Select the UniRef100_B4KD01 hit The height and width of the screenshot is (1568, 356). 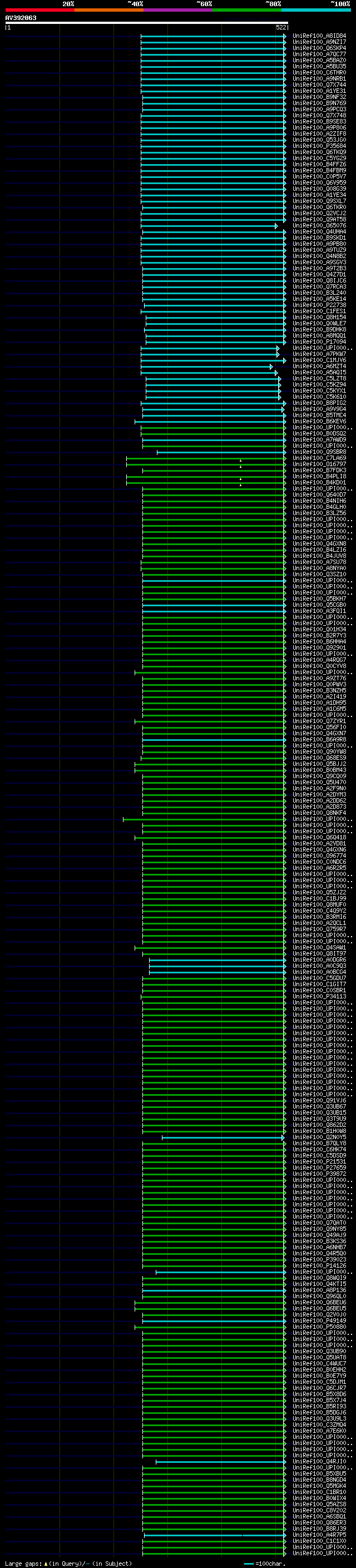coord(319,483)
